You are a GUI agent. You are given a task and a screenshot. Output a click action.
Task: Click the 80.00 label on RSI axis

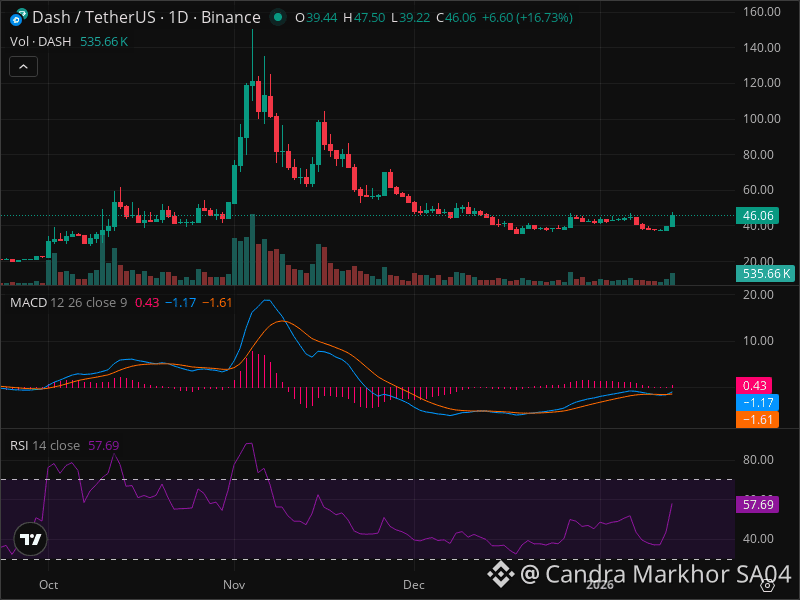pos(759,460)
